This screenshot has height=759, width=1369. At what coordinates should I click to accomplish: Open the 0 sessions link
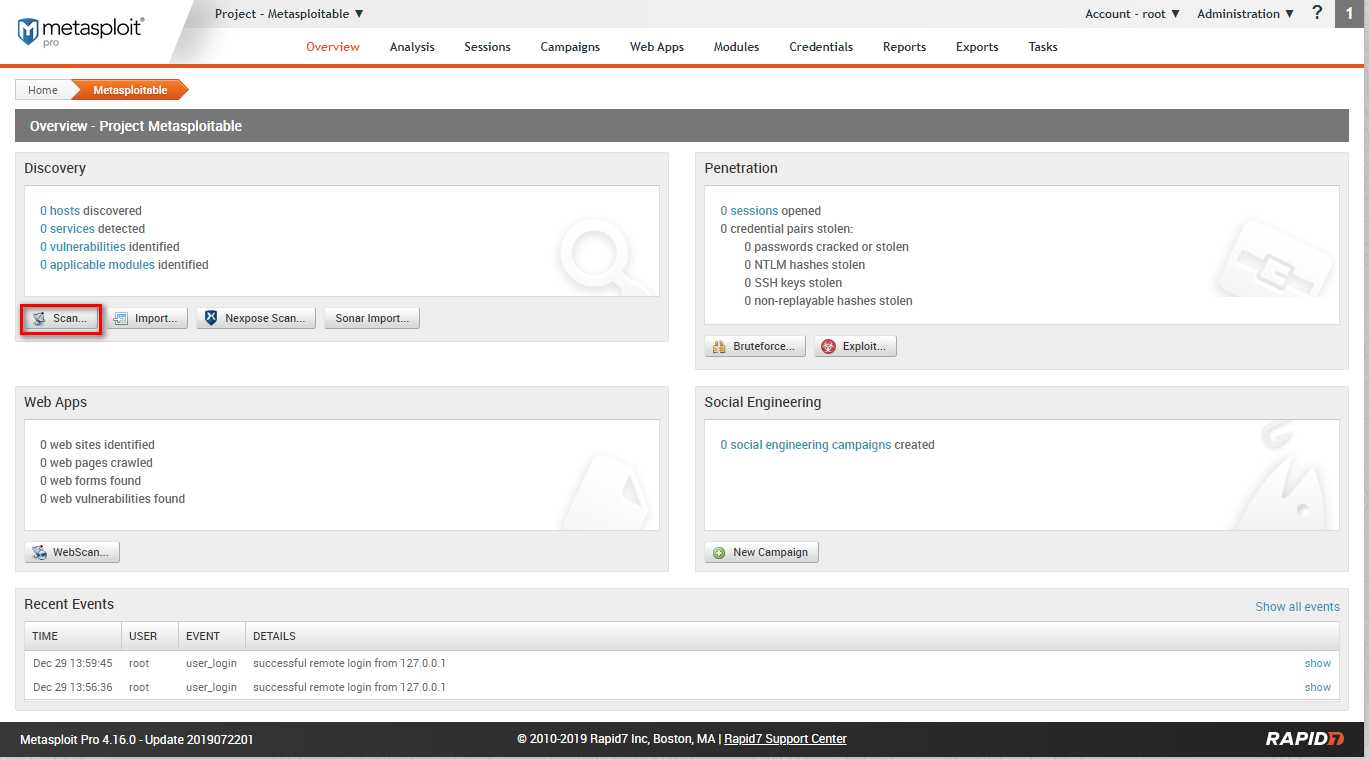click(749, 211)
